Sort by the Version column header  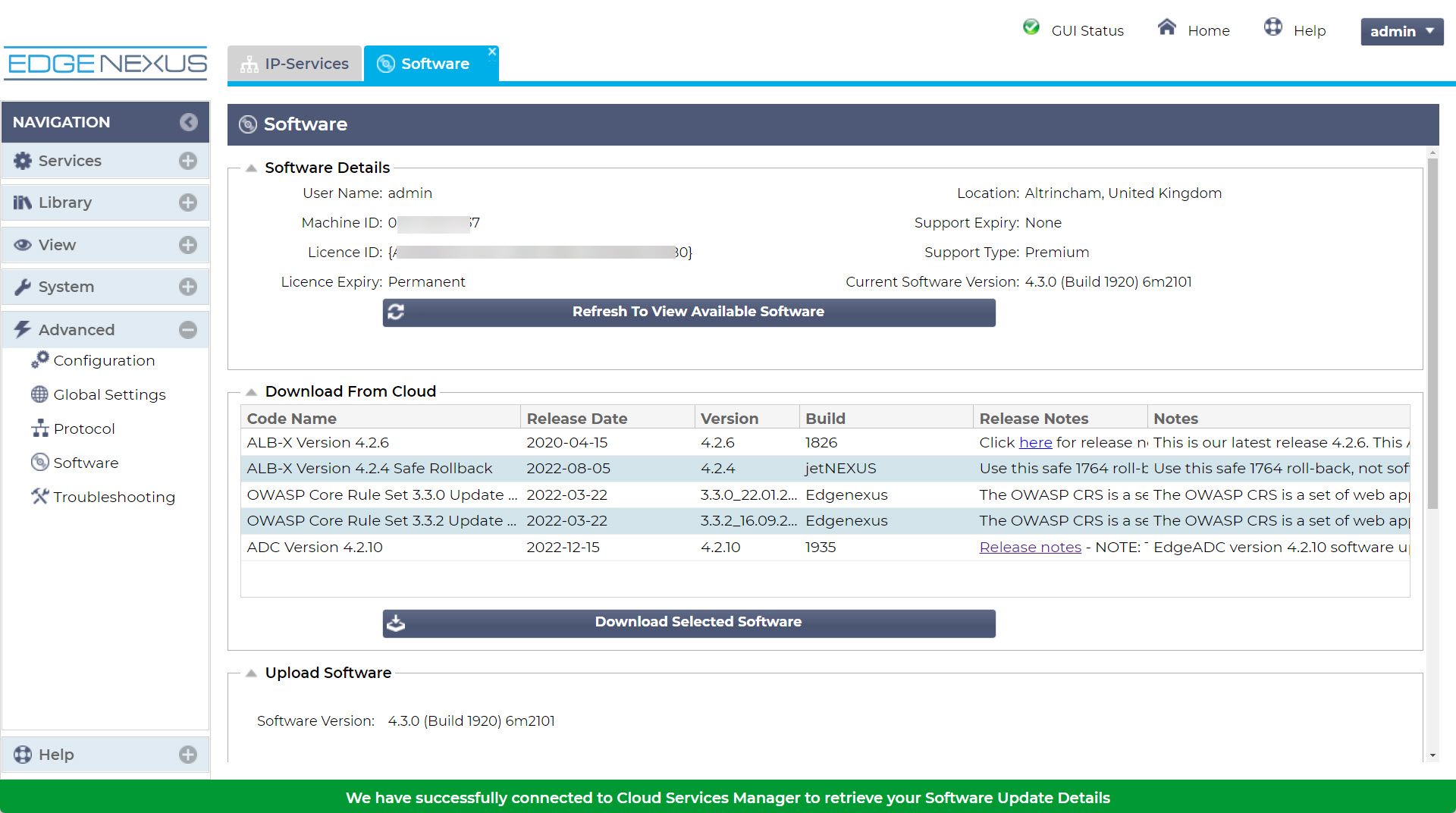[747, 418]
